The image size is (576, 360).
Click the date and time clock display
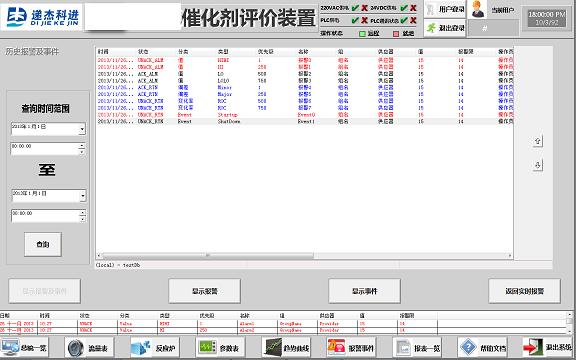pos(547,18)
